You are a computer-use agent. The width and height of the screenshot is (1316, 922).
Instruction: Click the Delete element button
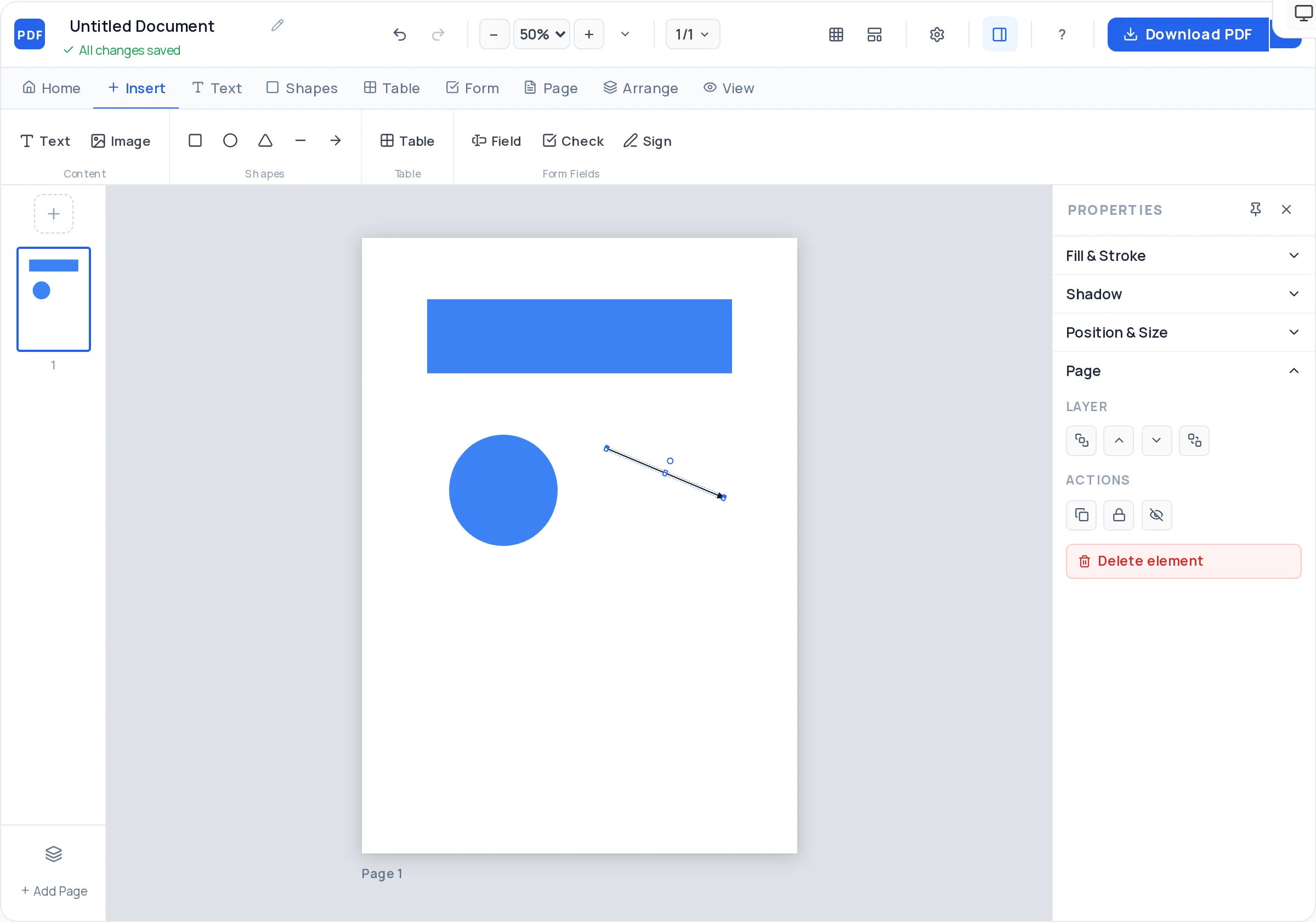[x=1184, y=561]
